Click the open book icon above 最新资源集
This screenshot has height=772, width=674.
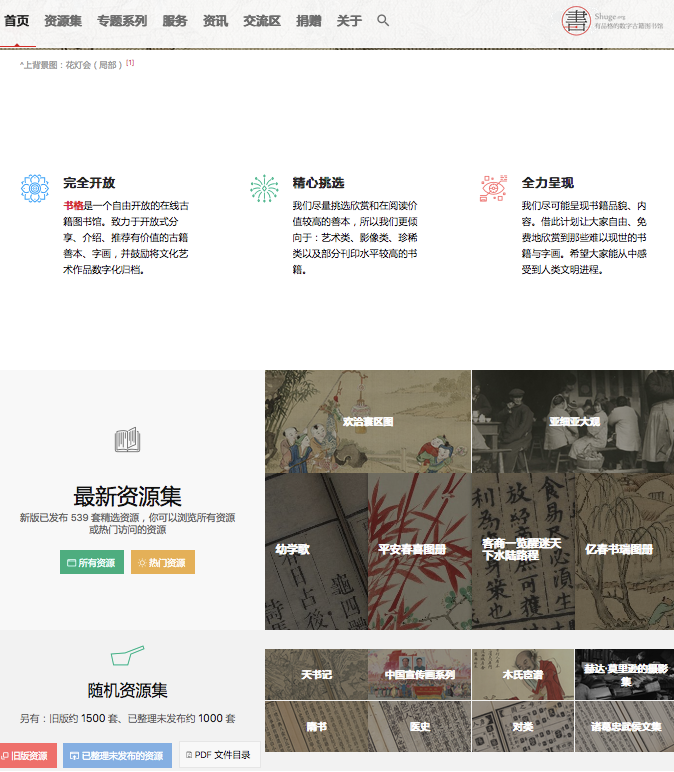(128, 440)
